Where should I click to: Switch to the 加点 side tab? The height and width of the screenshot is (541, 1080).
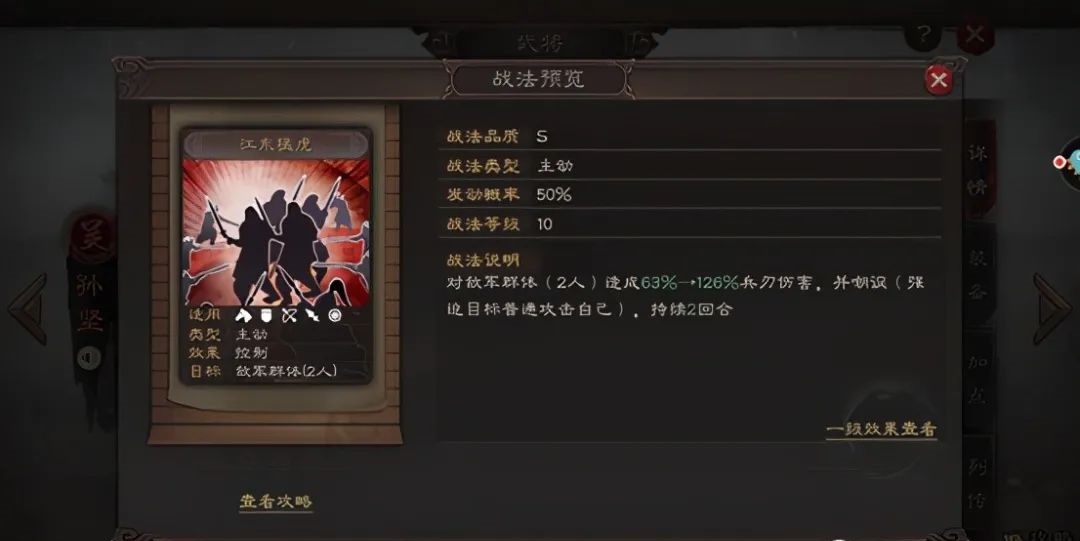tap(978, 379)
